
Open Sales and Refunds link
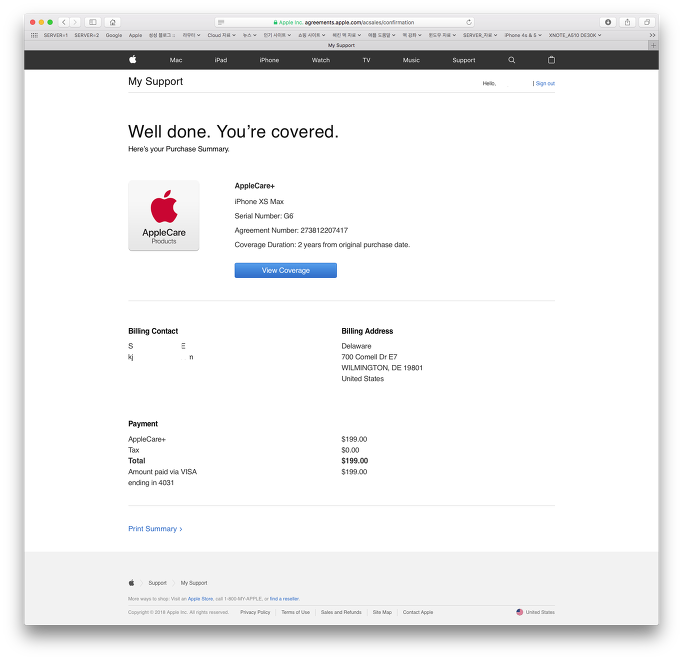[x=341, y=612]
